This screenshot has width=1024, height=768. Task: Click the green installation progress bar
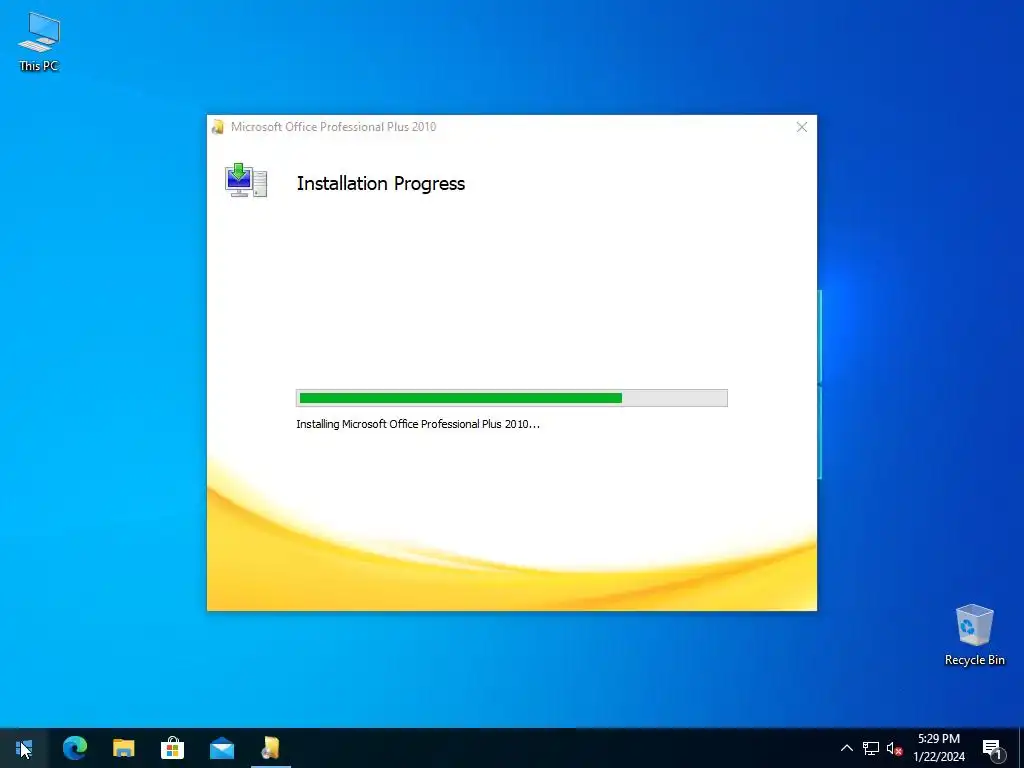[511, 398]
